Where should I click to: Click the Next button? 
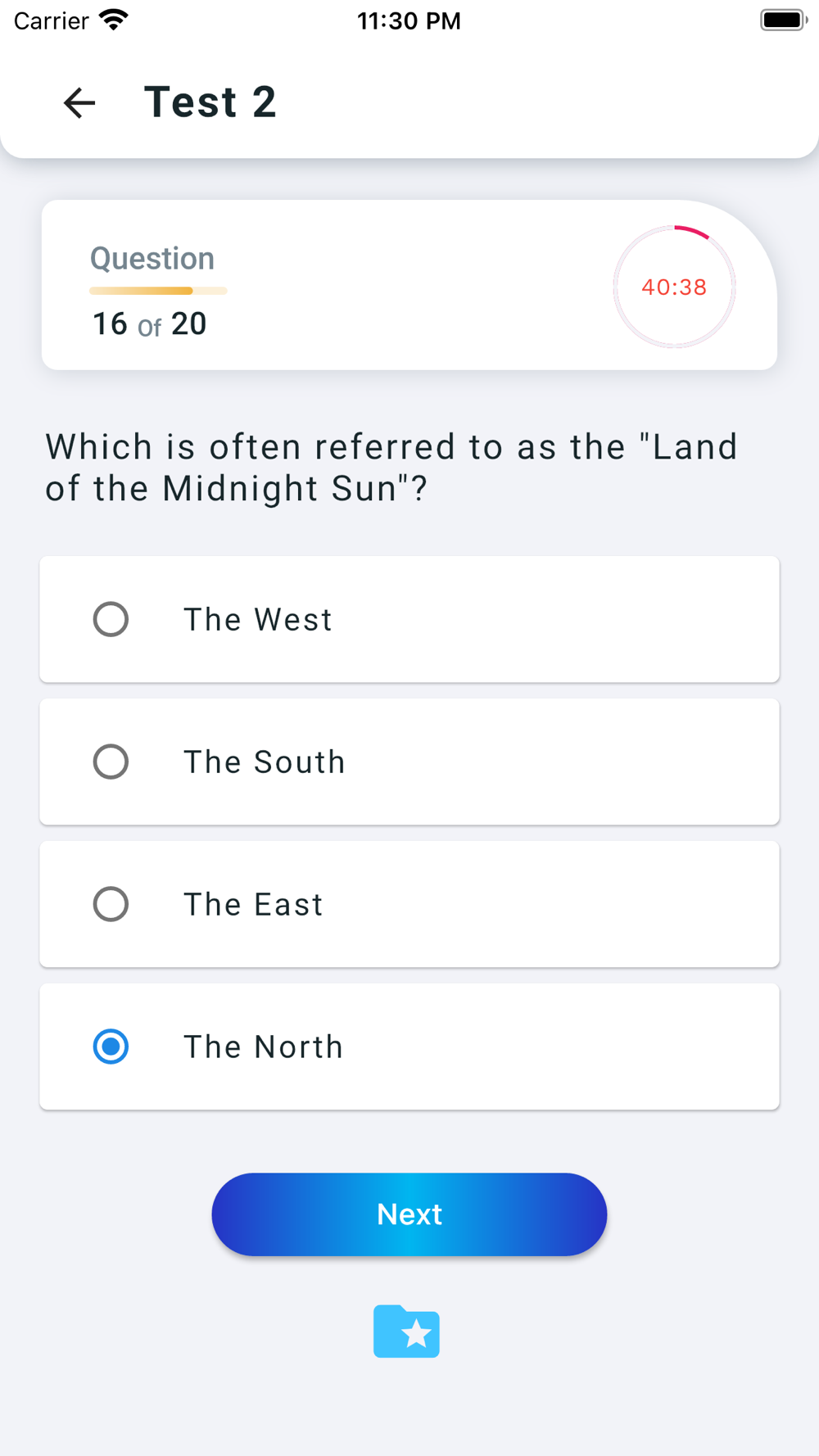coord(409,1214)
